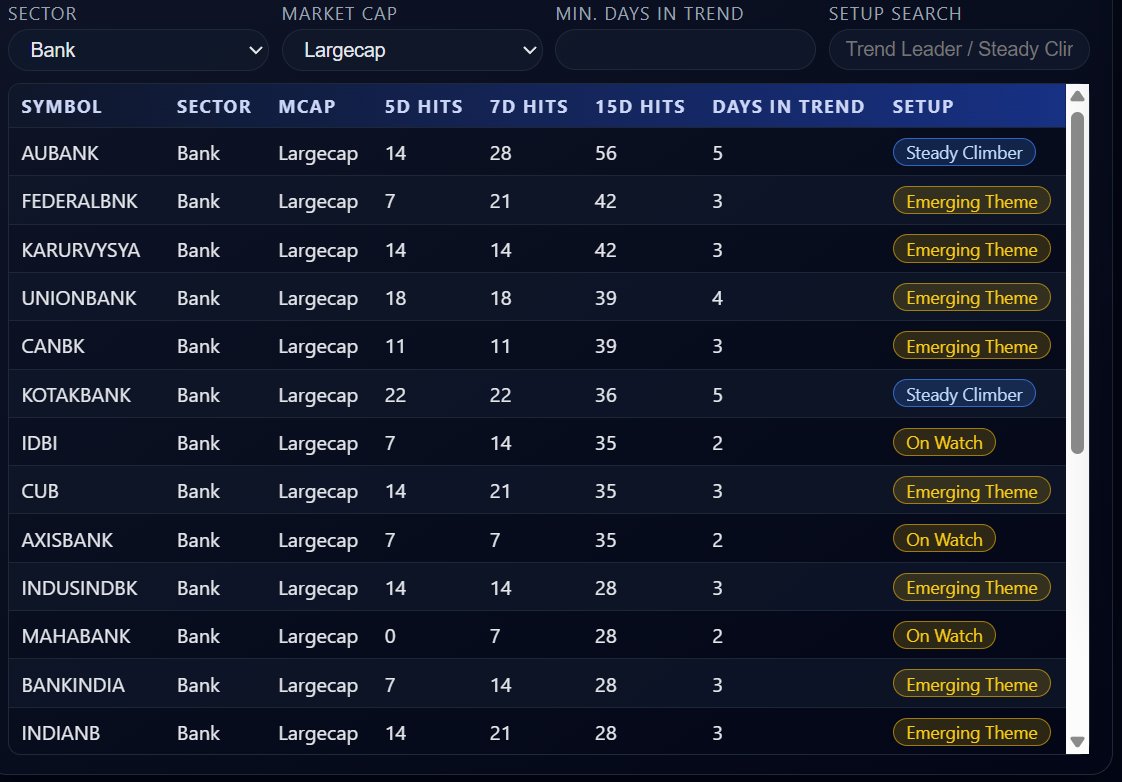Click MAHABANK's On Watch badge

pyautogui.click(x=944, y=635)
